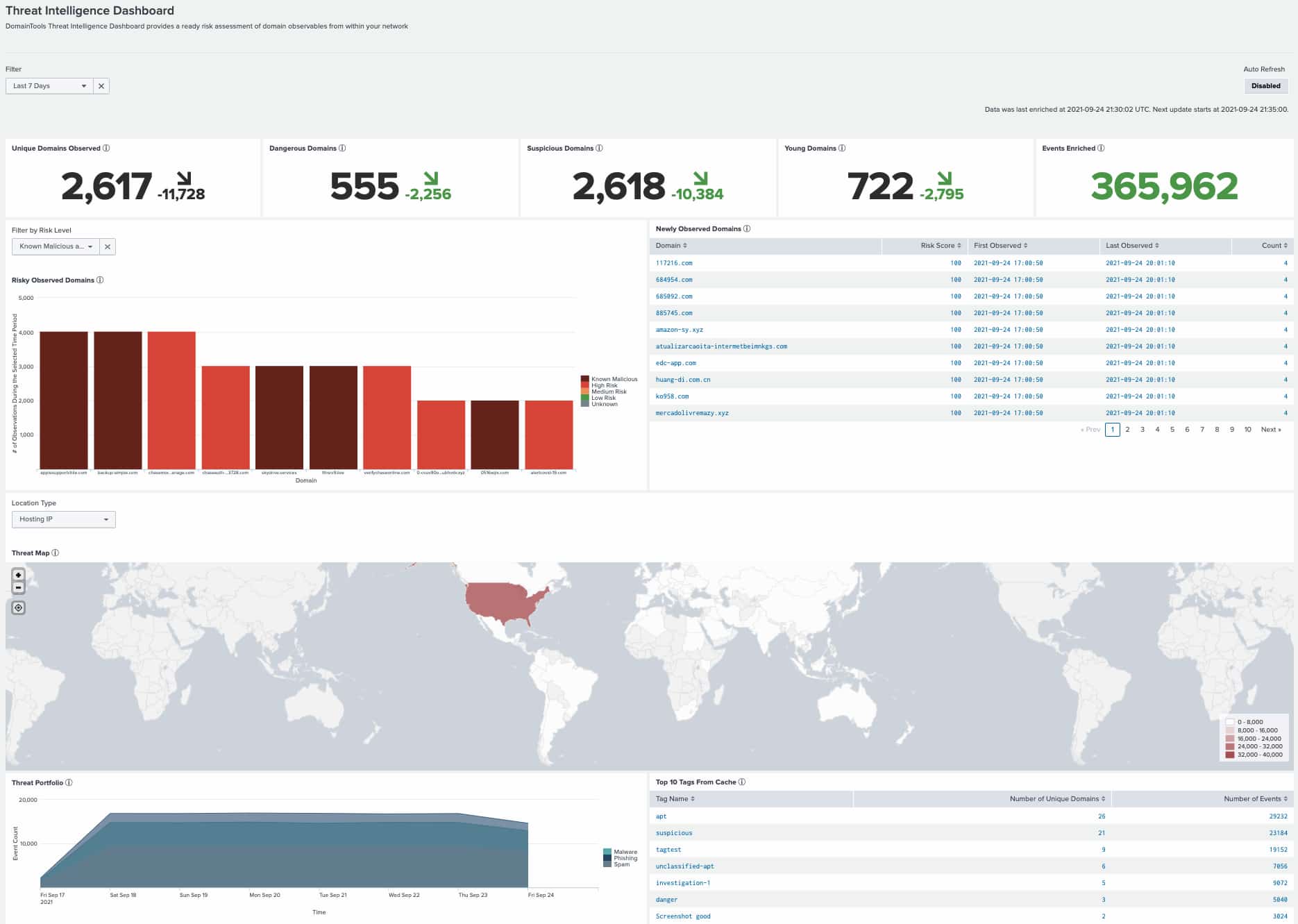This screenshot has width=1298, height=924.
Task: Clear the Known Malicious risk level filter
Action: 108,246
